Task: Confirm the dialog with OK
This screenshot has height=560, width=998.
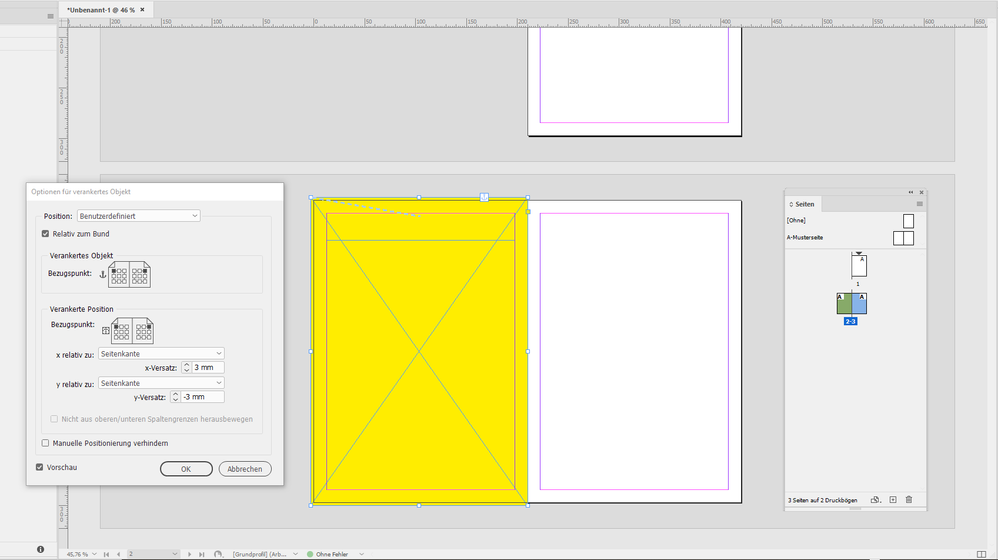Action: [186, 469]
